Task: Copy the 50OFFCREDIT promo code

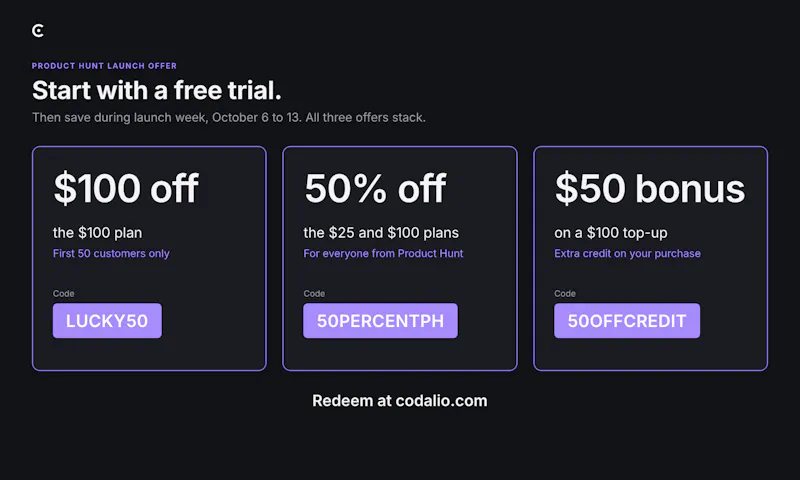Action: pyautogui.click(x=627, y=320)
